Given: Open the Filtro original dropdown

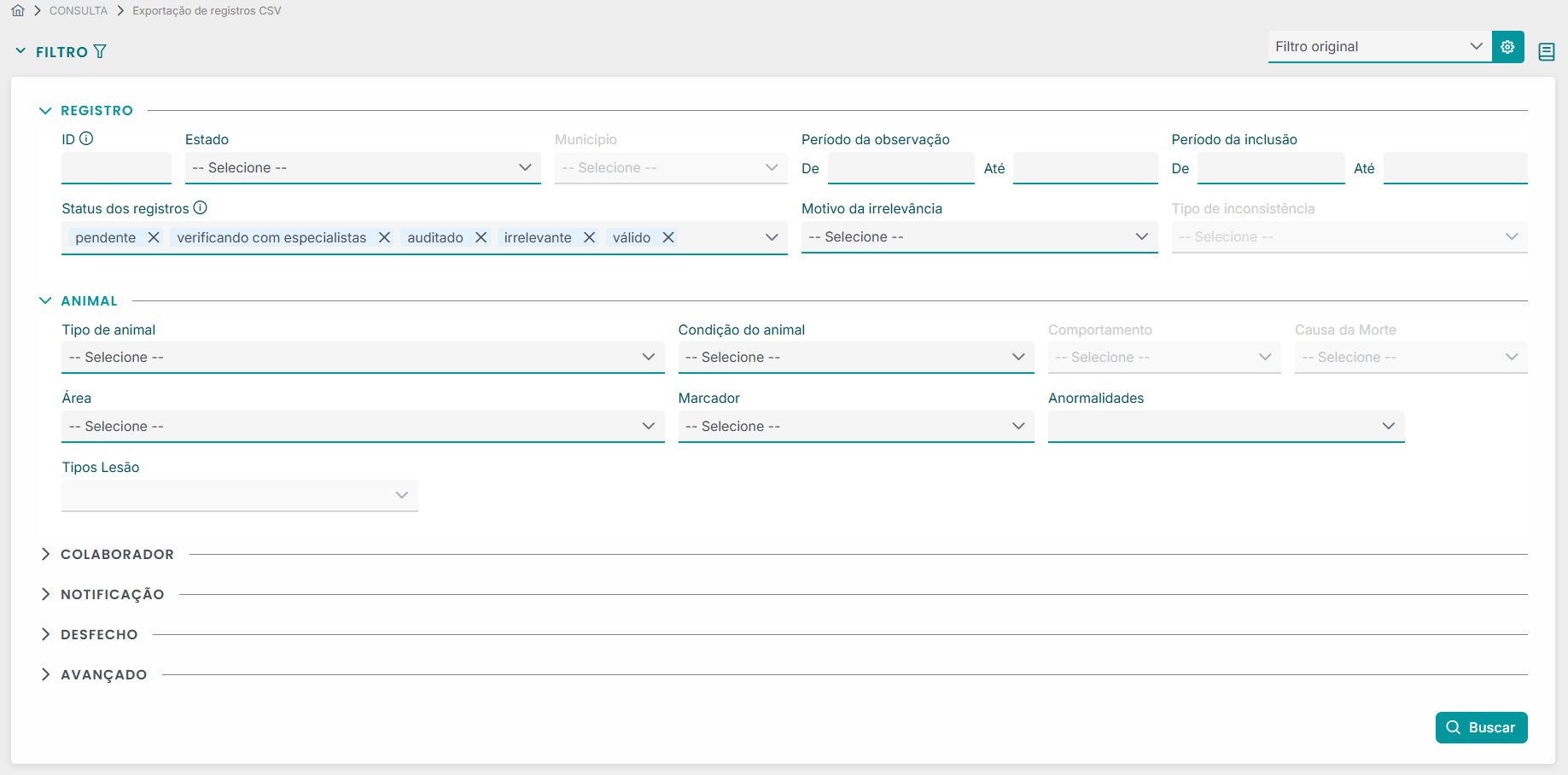Looking at the screenshot, I should [x=1379, y=47].
